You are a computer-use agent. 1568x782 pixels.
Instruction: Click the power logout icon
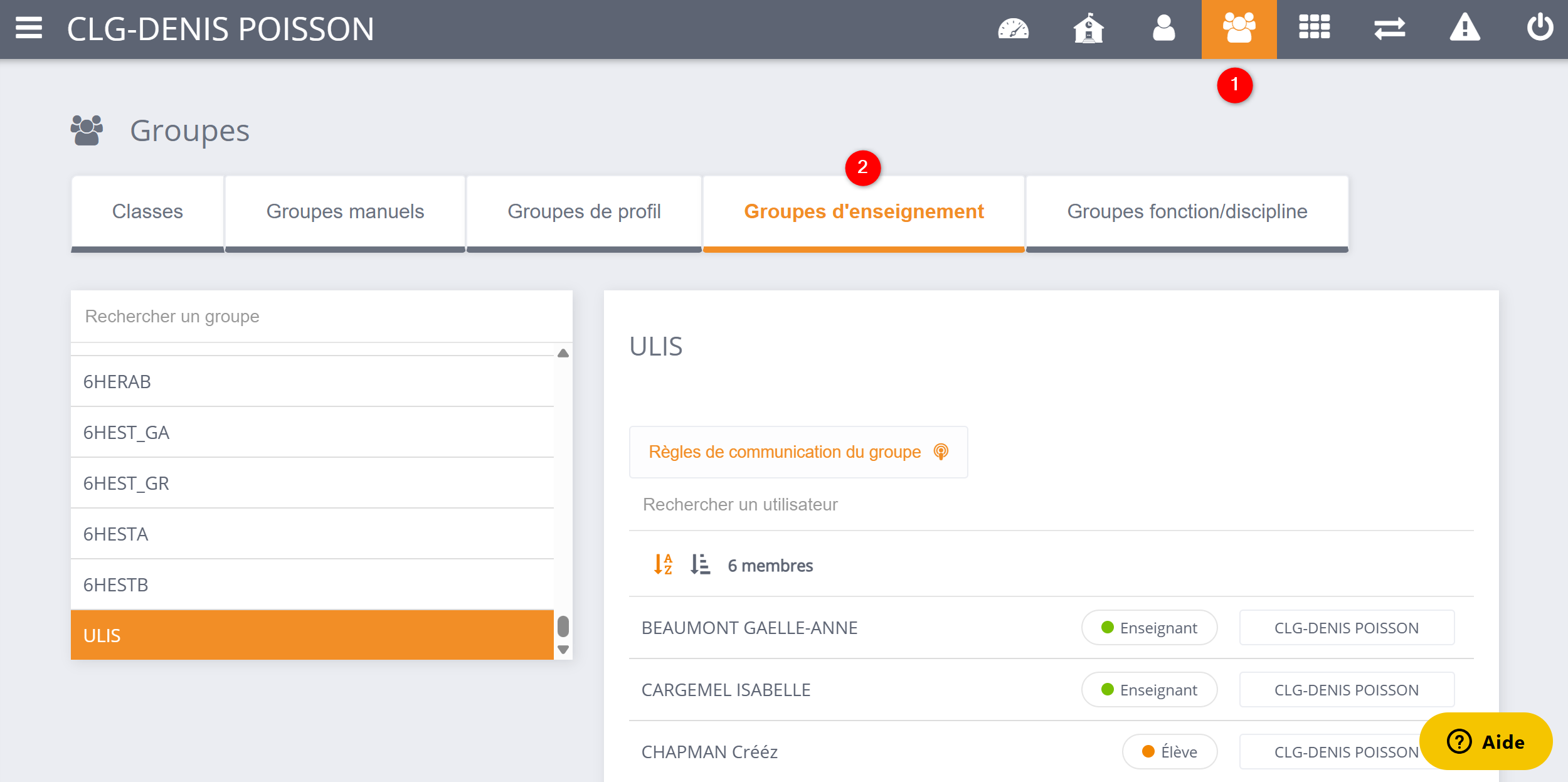1540,28
